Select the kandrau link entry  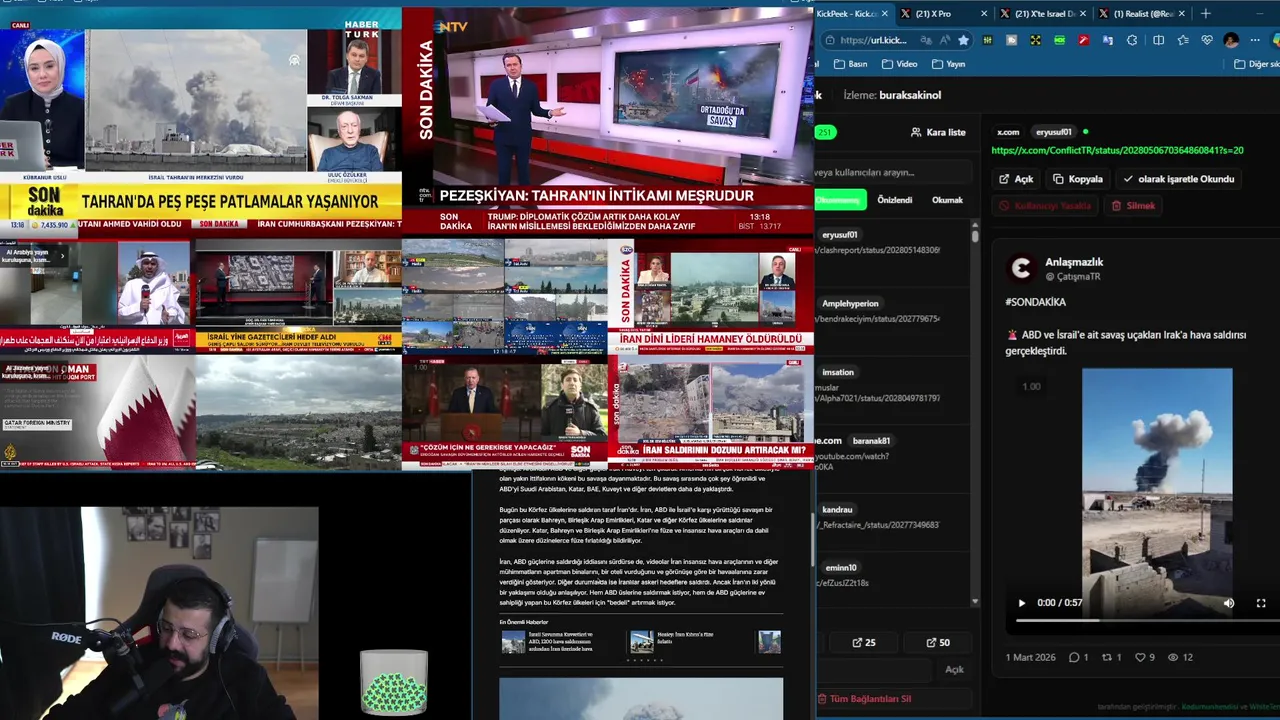coord(893,517)
